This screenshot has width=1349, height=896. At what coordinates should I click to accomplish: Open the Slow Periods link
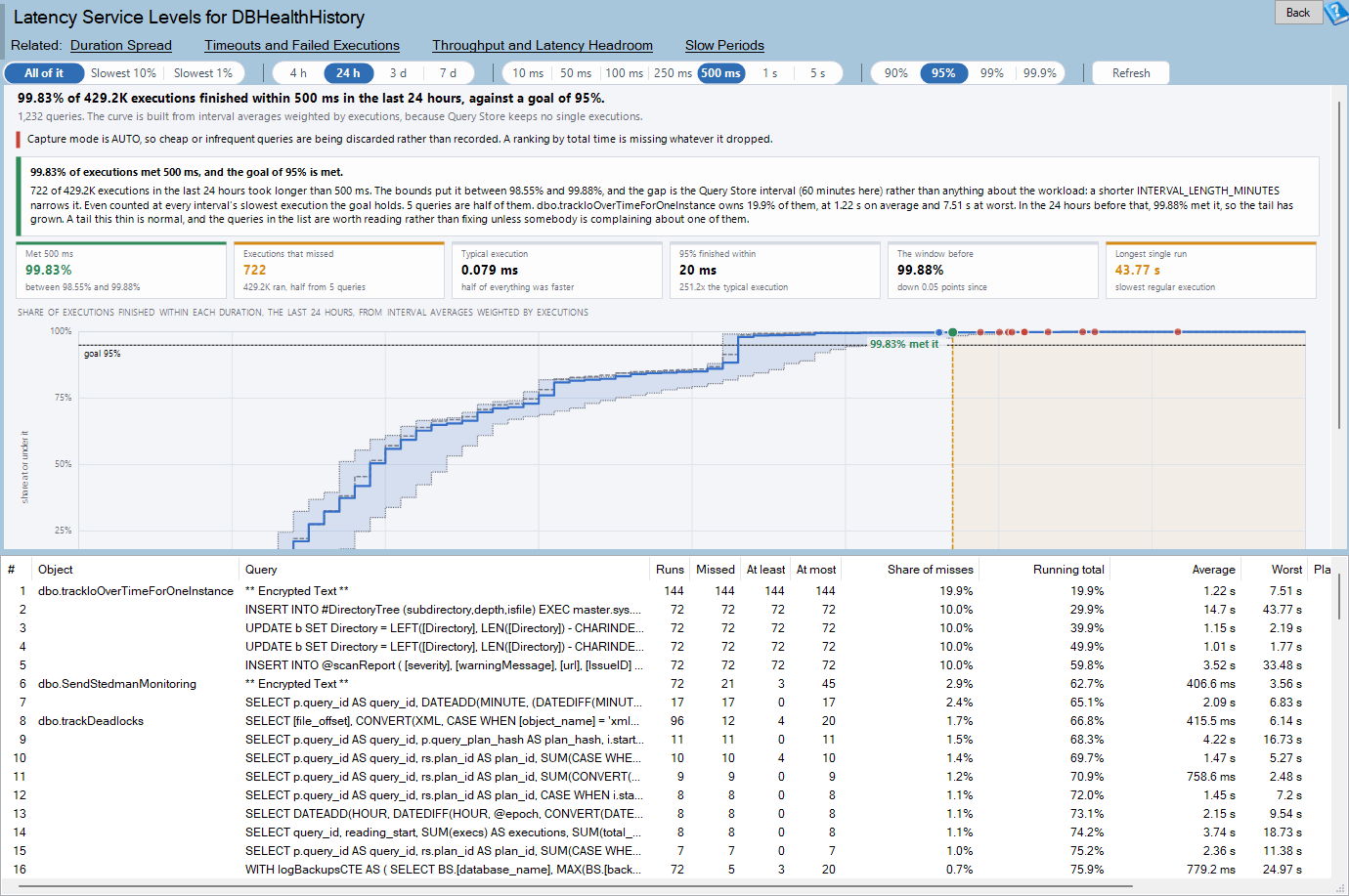pos(724,45)
